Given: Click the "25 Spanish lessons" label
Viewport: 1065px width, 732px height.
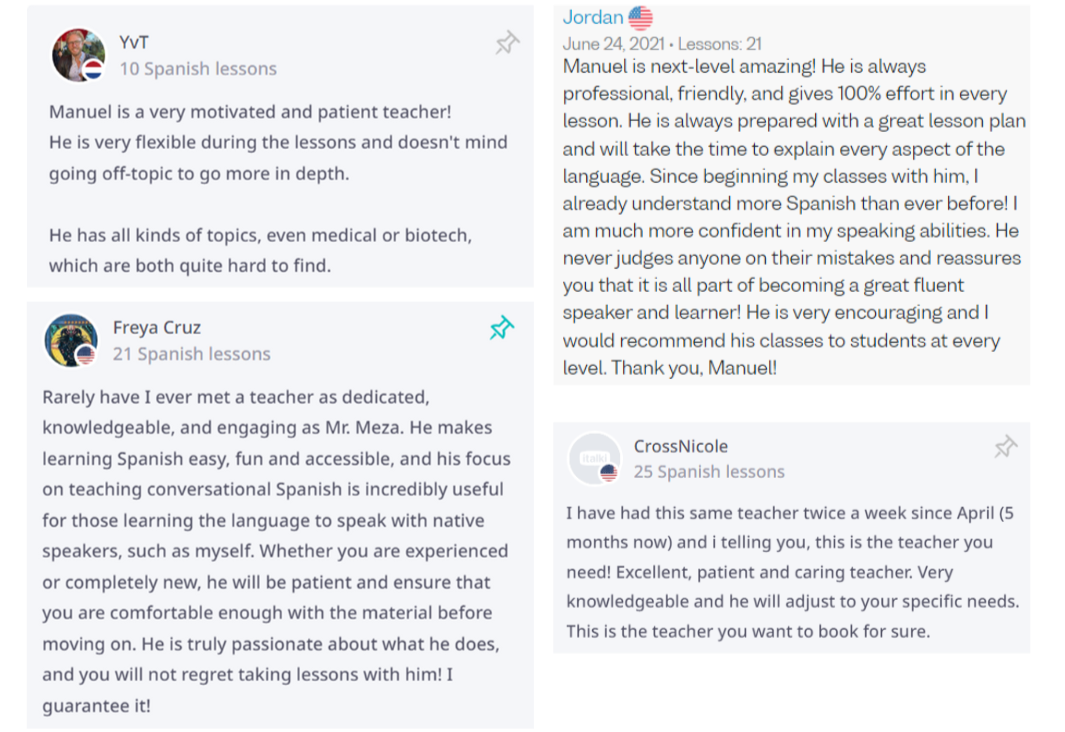Looking at the screenshot, I should 709,472.
